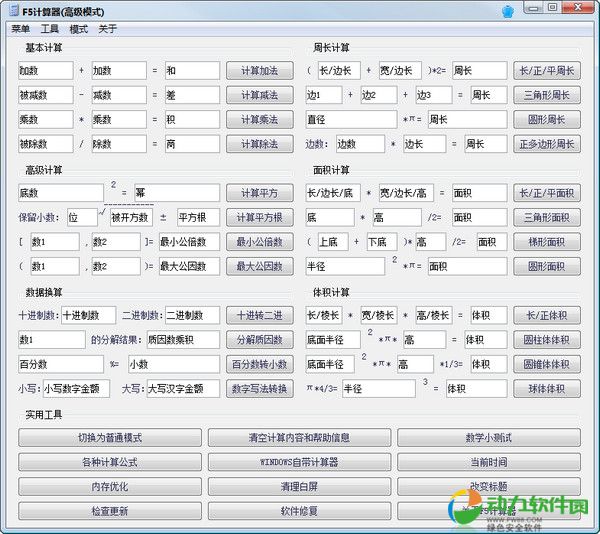Click the blue skin icon in title bar
Screen dimensions: 600x534
tap(507, 10)
